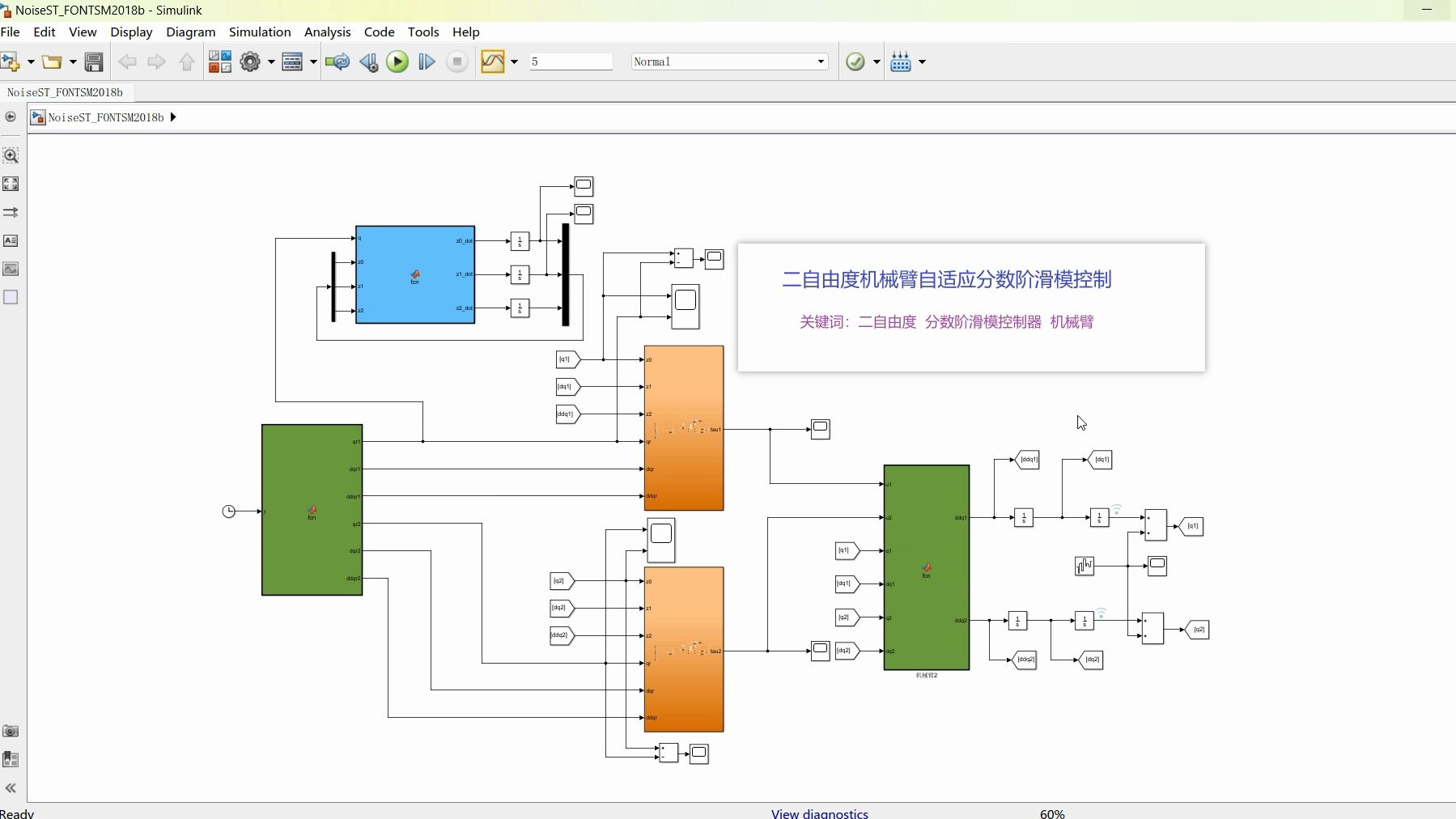Screen dimensions: 1456x819
Task: Select the [ddq2] Goto tag
Action: click(x=1025, y=660)
